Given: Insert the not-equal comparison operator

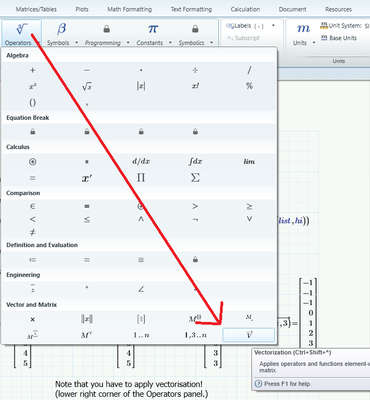Looking at the screenshot, I should (32, 232).
